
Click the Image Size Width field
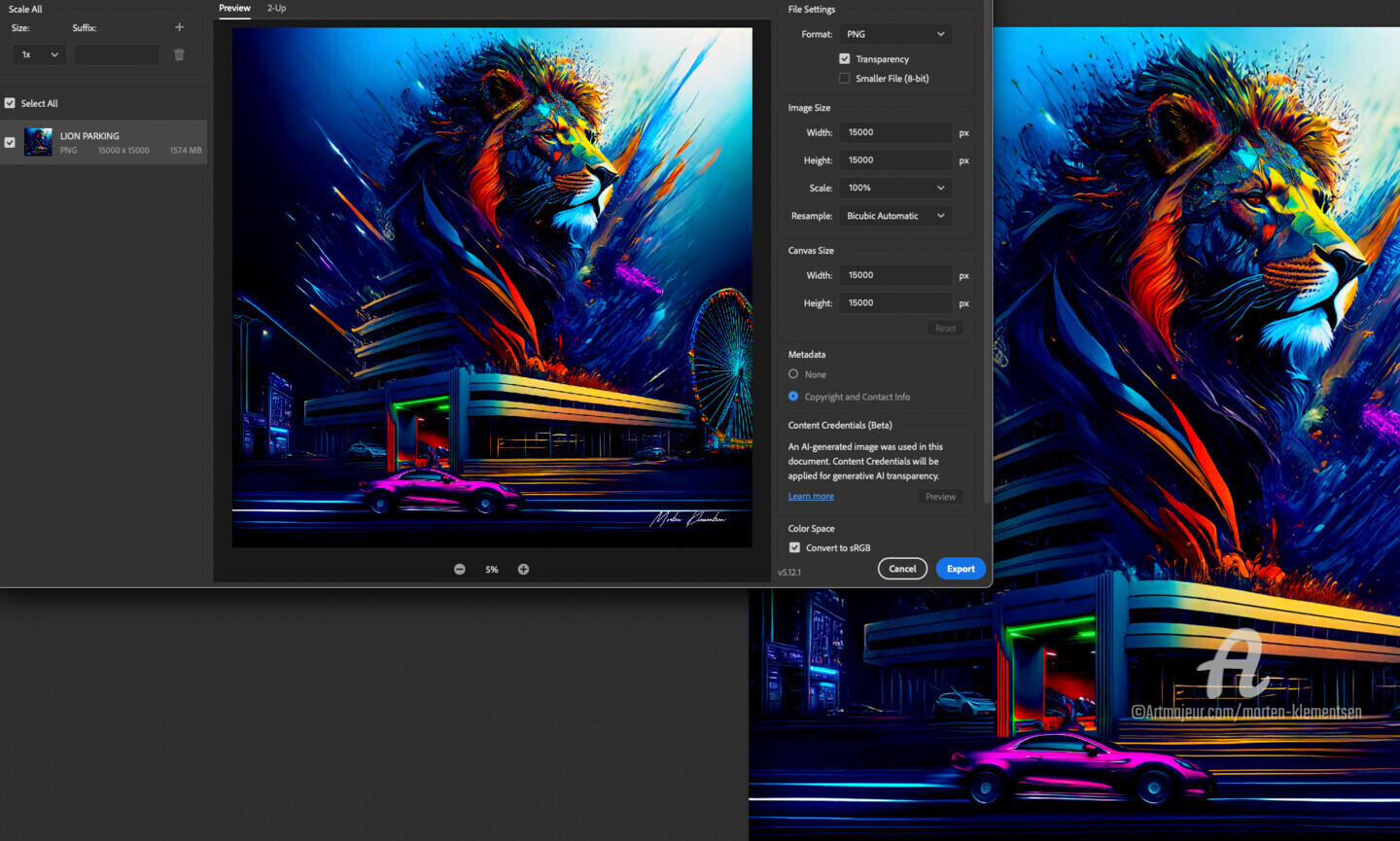pyautogui.click(x=895, y=132)
